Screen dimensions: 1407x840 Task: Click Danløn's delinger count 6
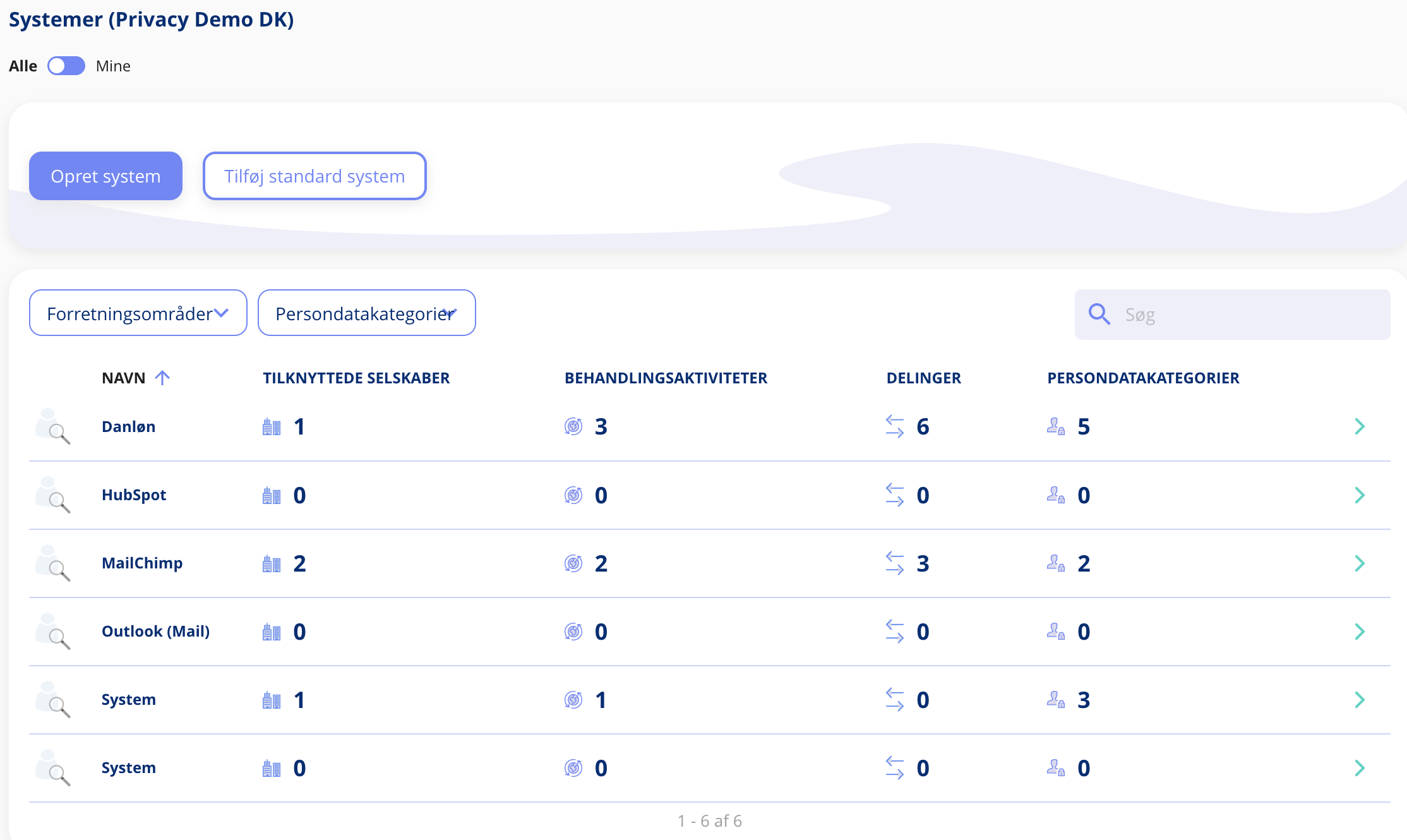point(923,427)
